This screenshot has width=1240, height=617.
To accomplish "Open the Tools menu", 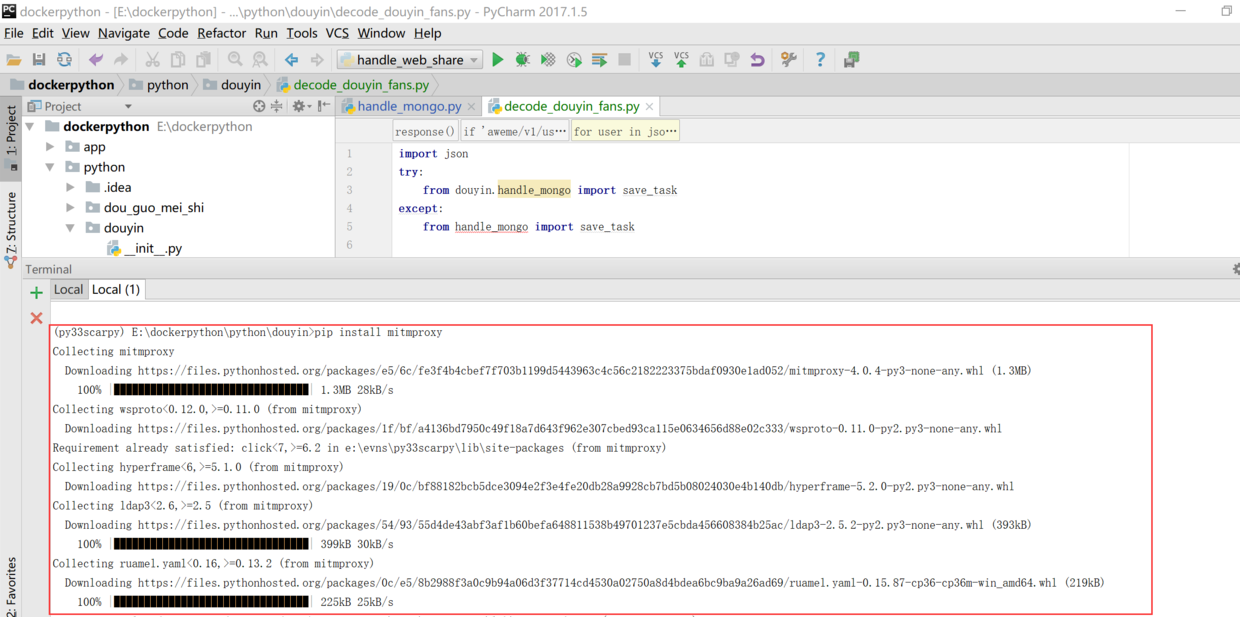I will coord(302,33).
